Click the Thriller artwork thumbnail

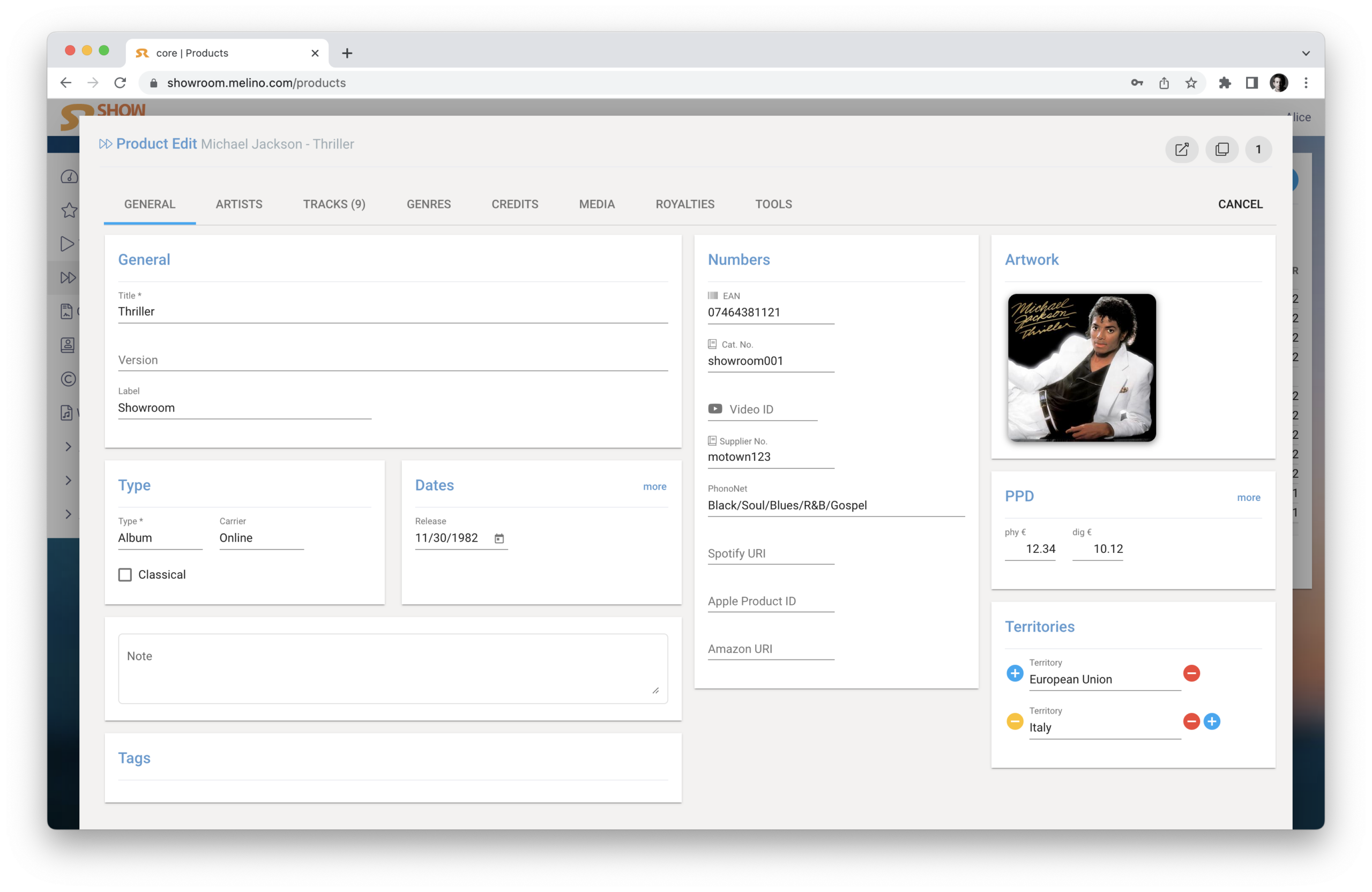click(1081, 368)
